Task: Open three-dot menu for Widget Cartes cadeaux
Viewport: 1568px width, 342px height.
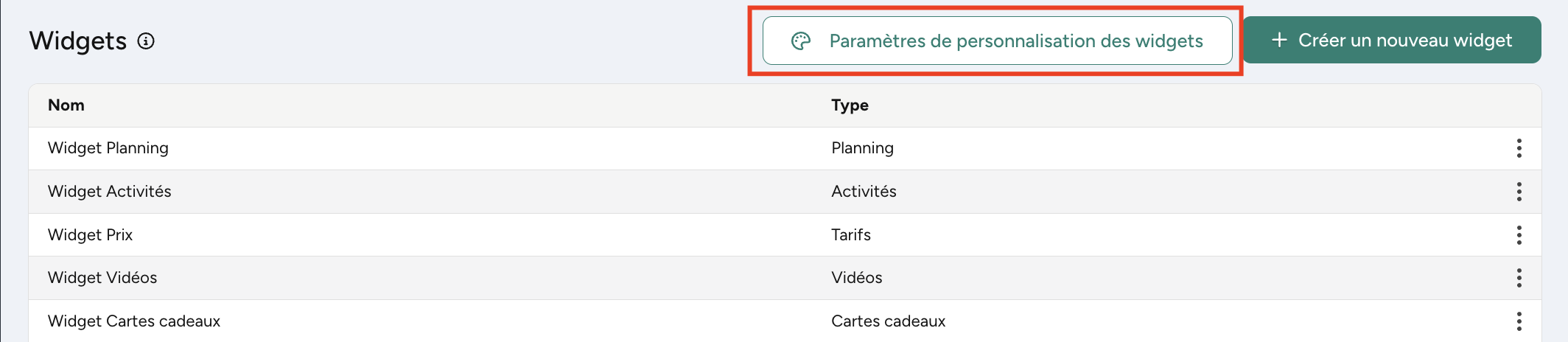Action: (1519, 321)
